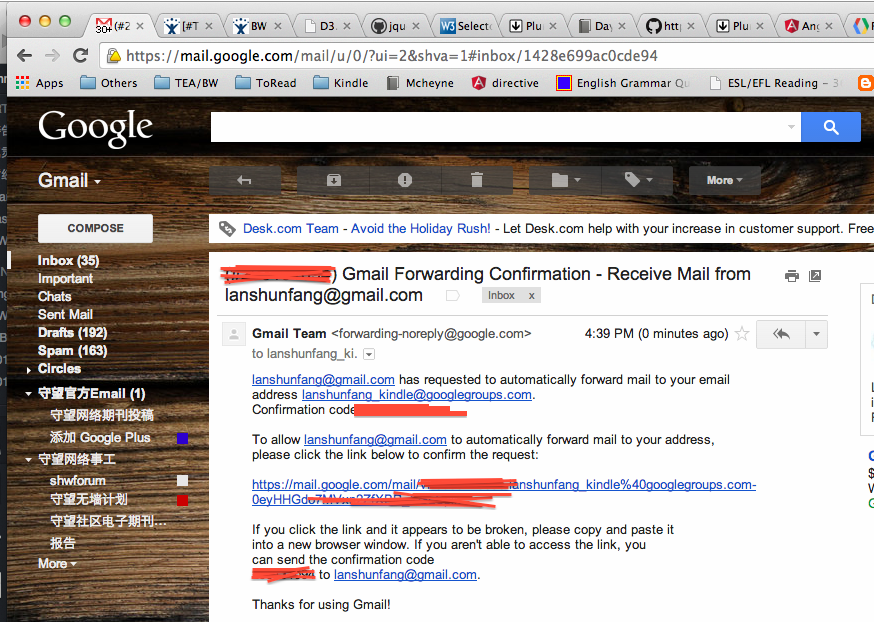Open the Kindle bookmarks folder

(341, 83)
